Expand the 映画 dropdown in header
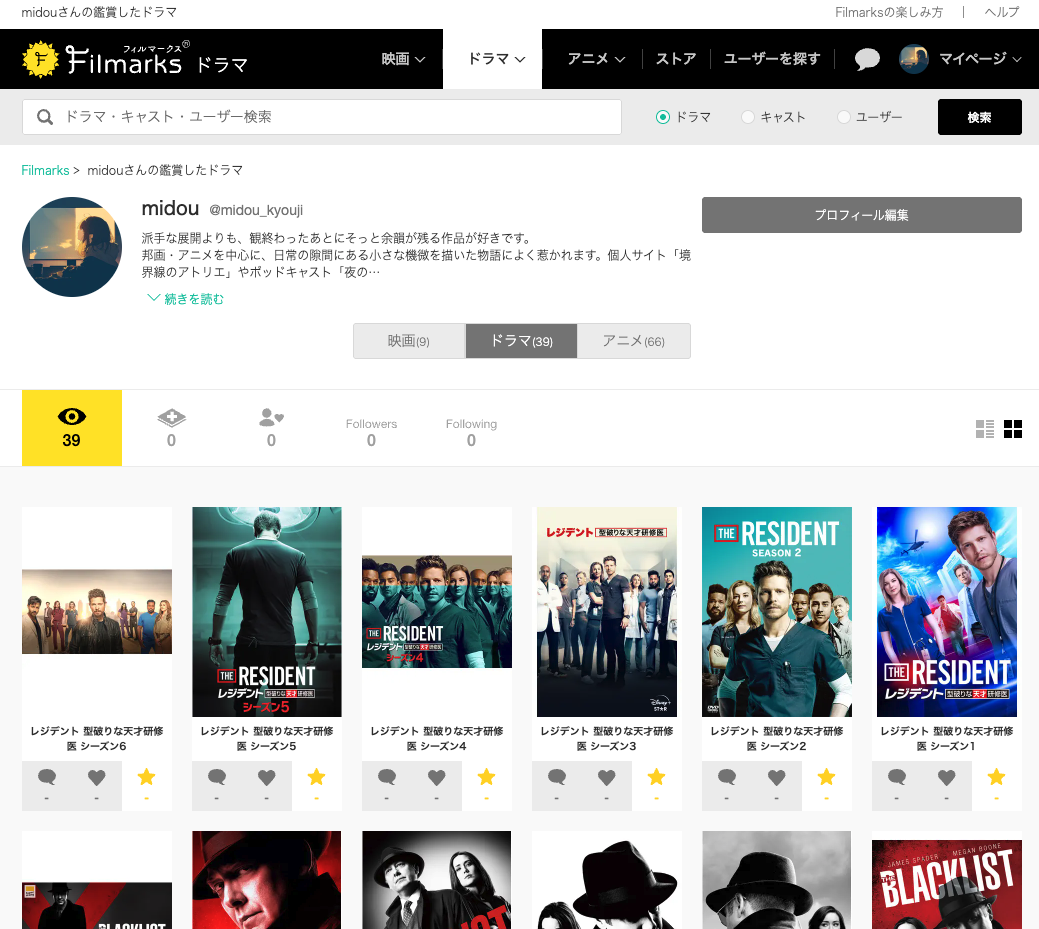The width and height of the screenshot is (1039, 929). (x=403, y=59)
